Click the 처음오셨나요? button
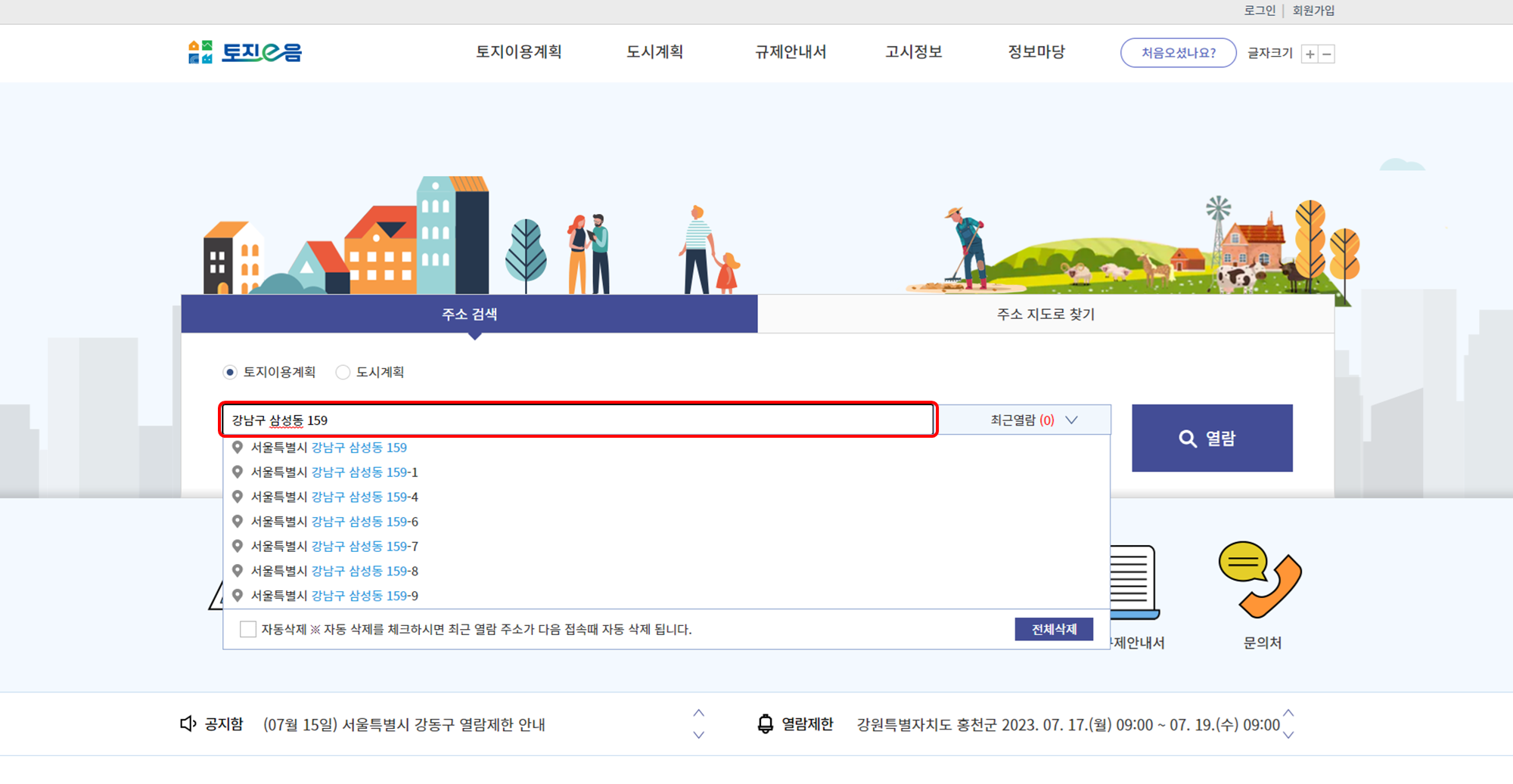 (x=1178, y=53)
